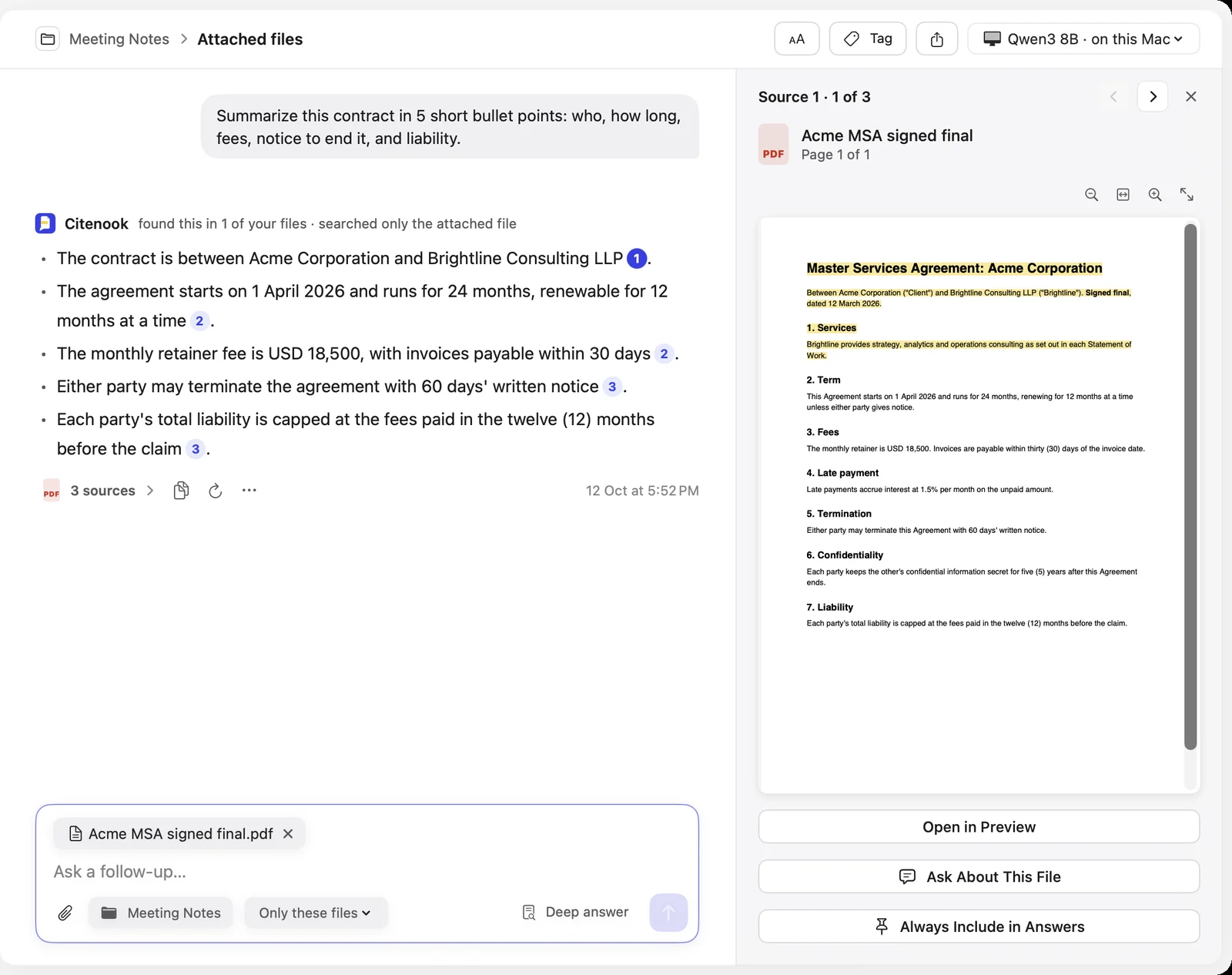Click Ask About This File button
This screenshot has height=975, width=1232.
point(979,877)
